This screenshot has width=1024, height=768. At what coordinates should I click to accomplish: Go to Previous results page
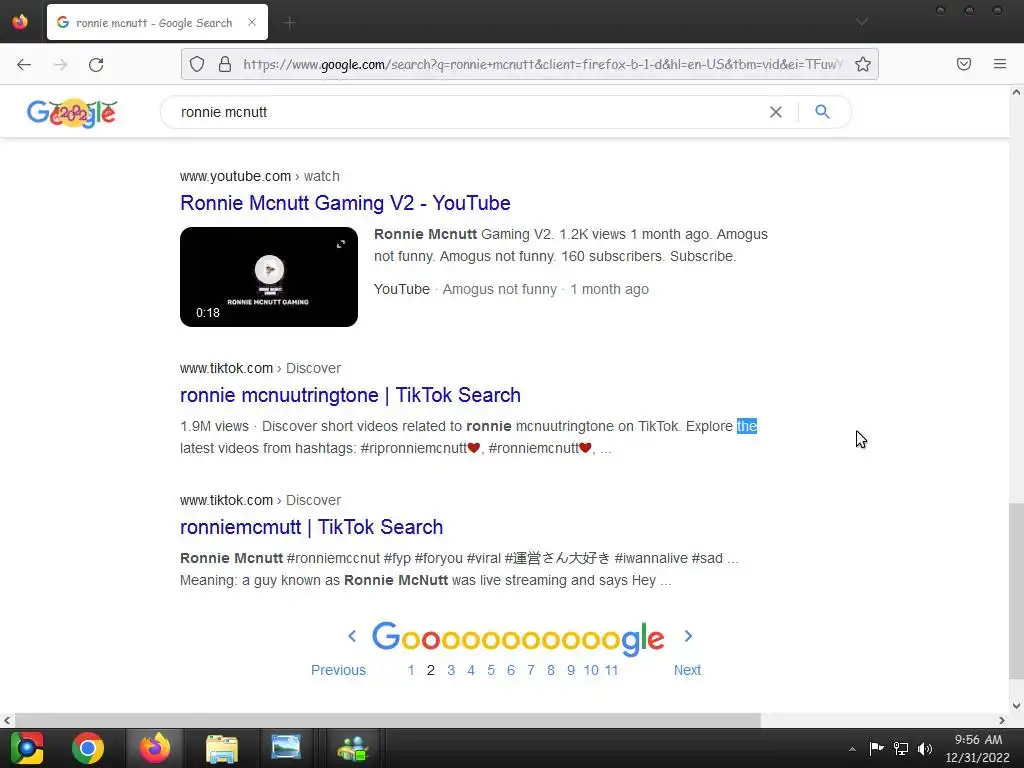pyautogui.click(x=338, y=670)
